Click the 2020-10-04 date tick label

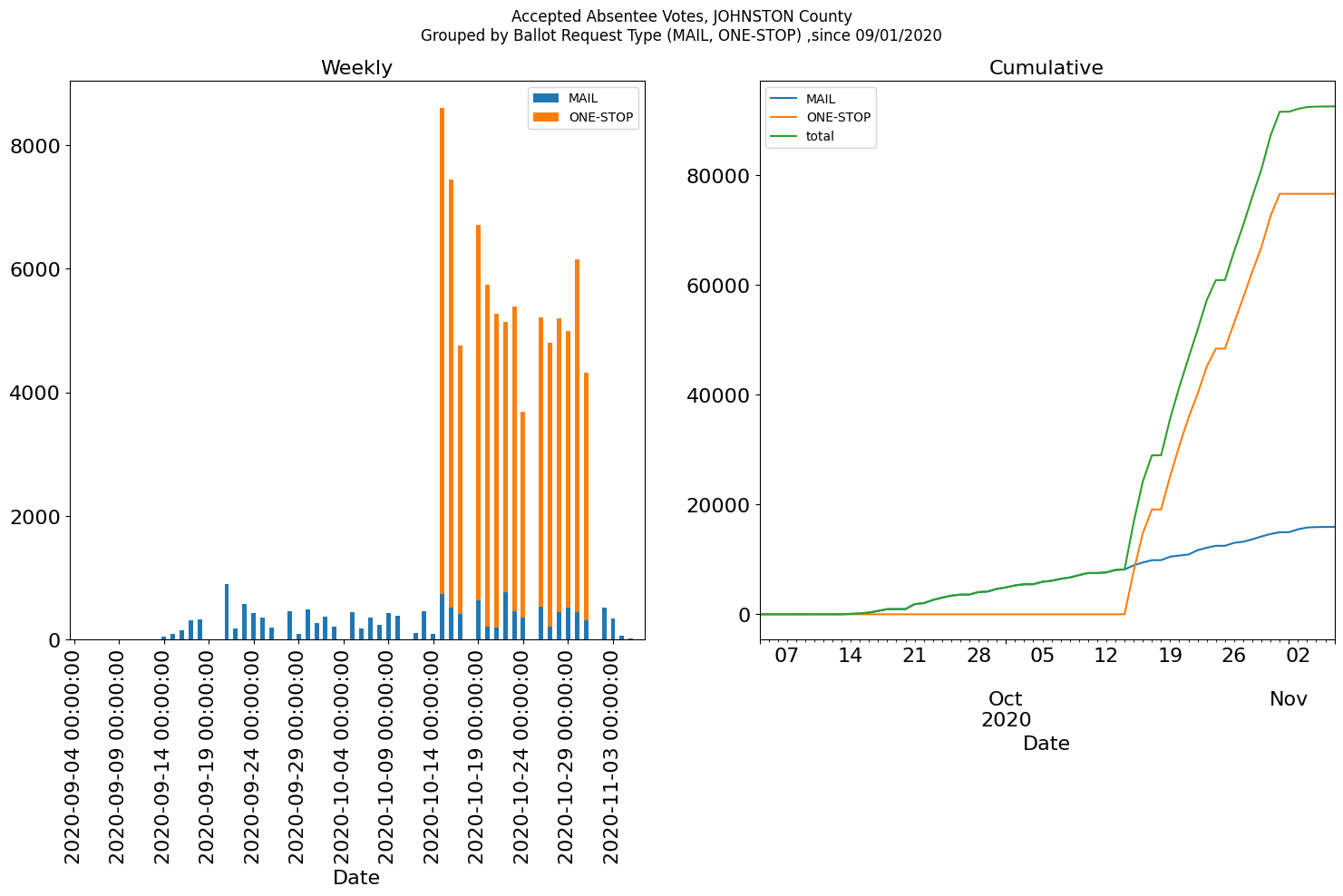[343, 755]
